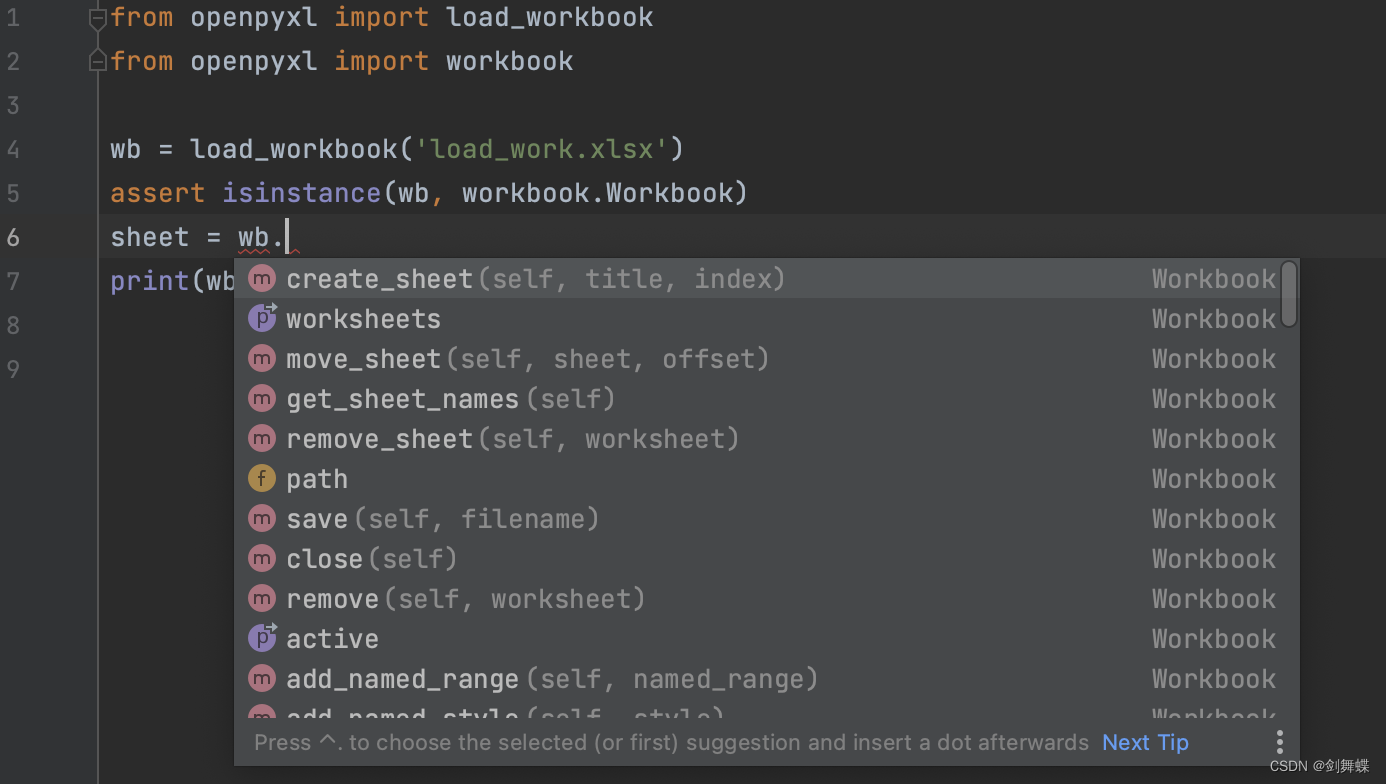Click the method icon beside move_sheet
Screen dimensions: 1386x784
tap(261, 359)
